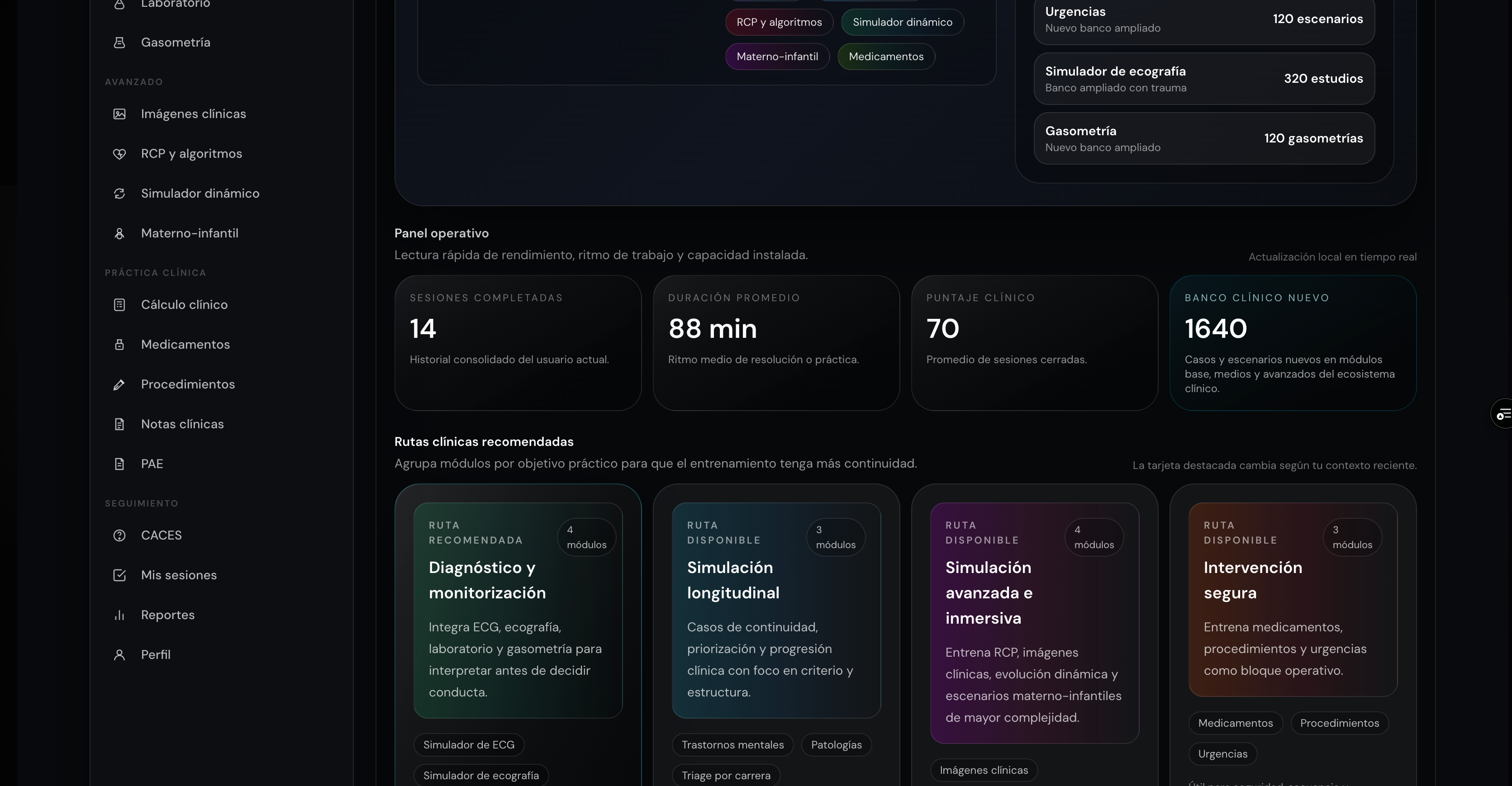Select the Duración promedio stat card
Viewport: 1512px width, 786px height.
click(x=776, y=343)
